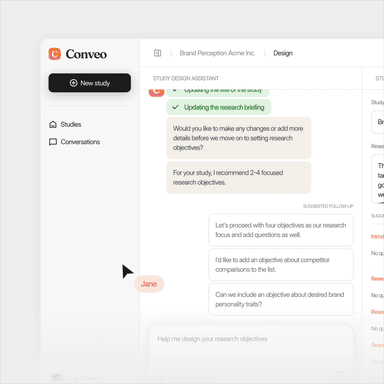The height and width of the screenshot is (384, 384).
Task: Click the Studies home icon
Action: [x=53, y=124]
